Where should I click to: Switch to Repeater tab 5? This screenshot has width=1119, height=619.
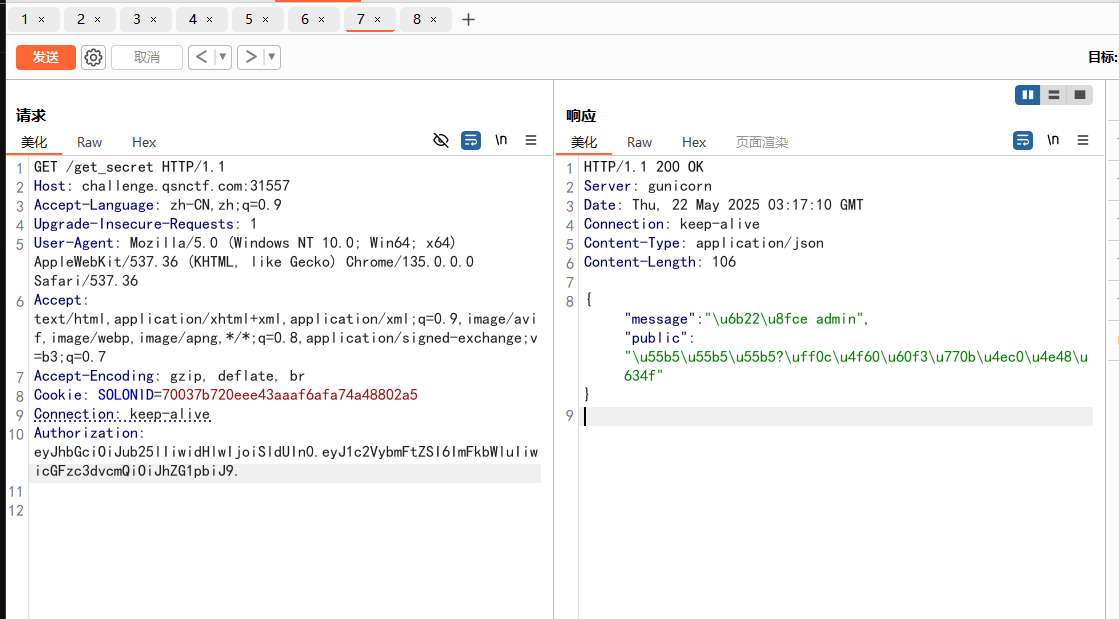(248, 19)
